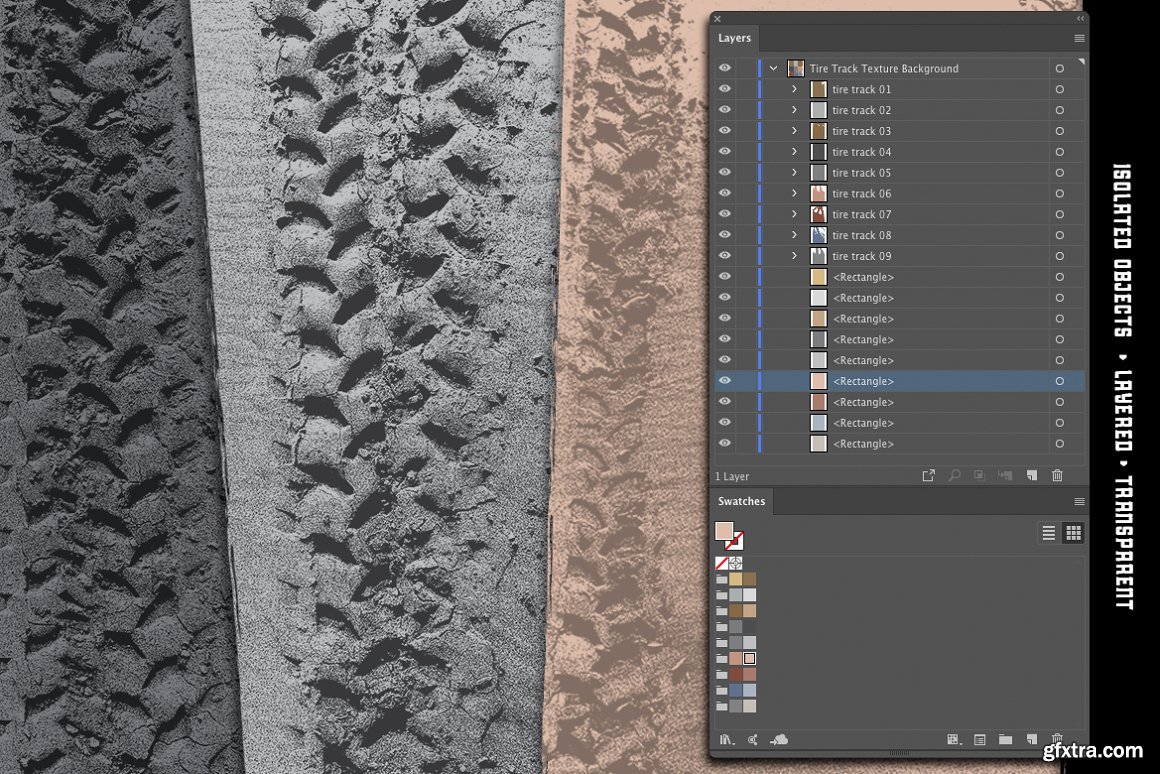Click the Create New Layer icon in Layers

point(1031,476)
